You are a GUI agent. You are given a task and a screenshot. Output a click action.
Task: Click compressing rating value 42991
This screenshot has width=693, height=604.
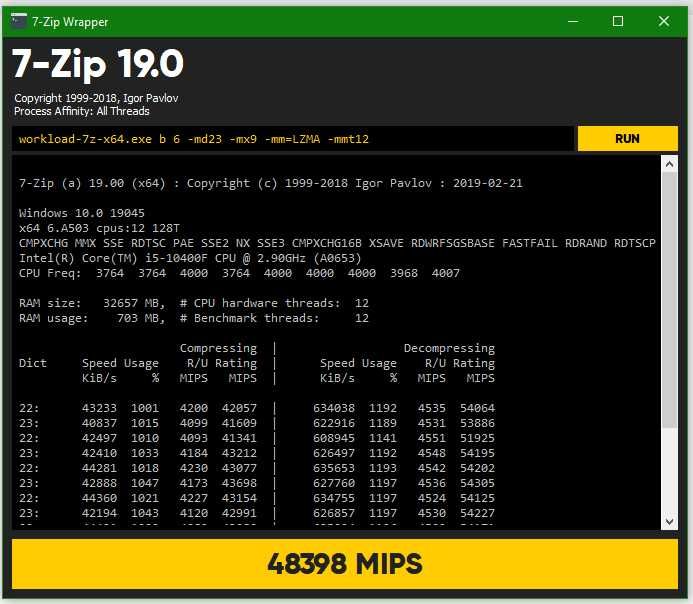tap(239, 513)
